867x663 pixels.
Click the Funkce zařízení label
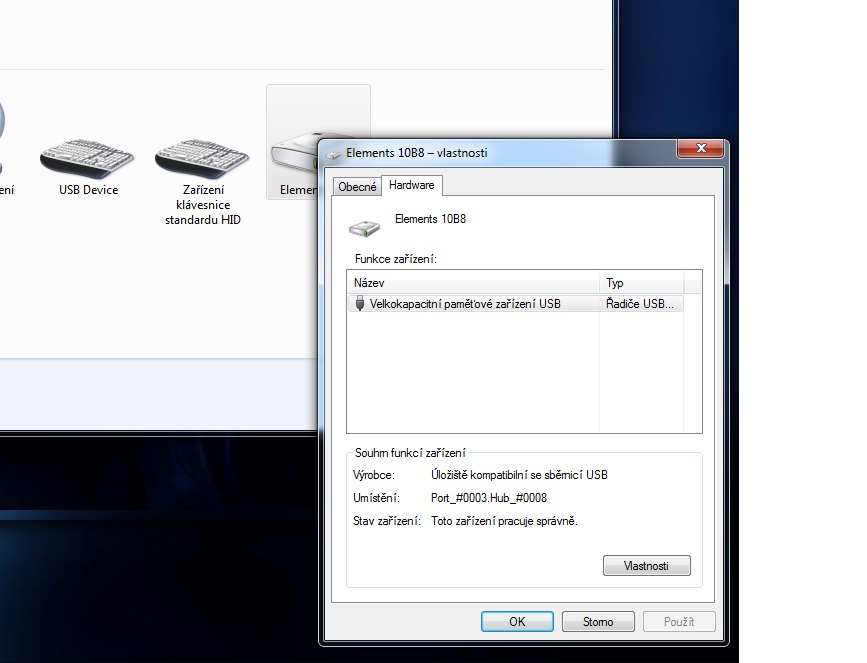[x=396, y=259]
